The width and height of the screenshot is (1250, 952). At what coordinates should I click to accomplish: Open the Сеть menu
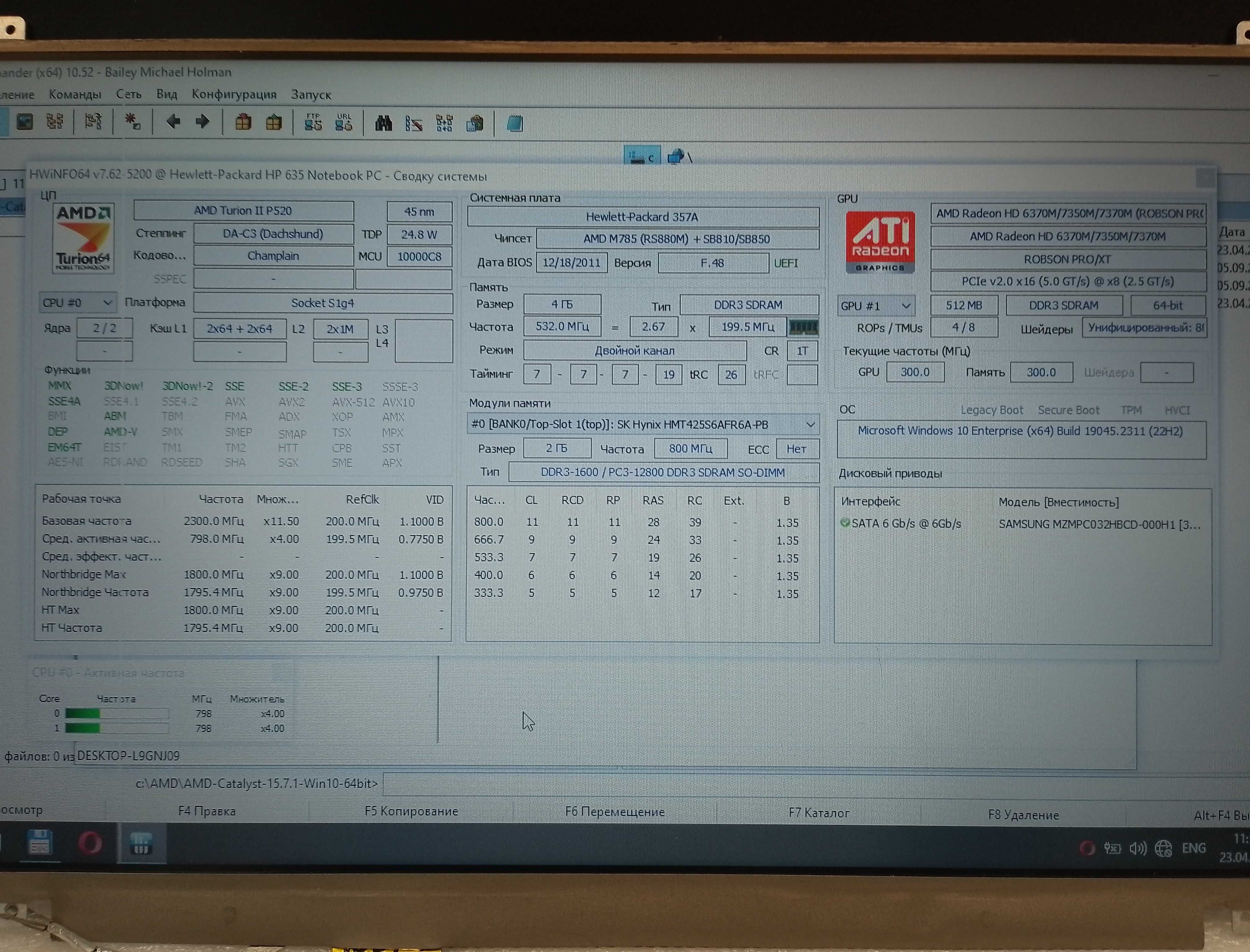click(x=129, y=94)
